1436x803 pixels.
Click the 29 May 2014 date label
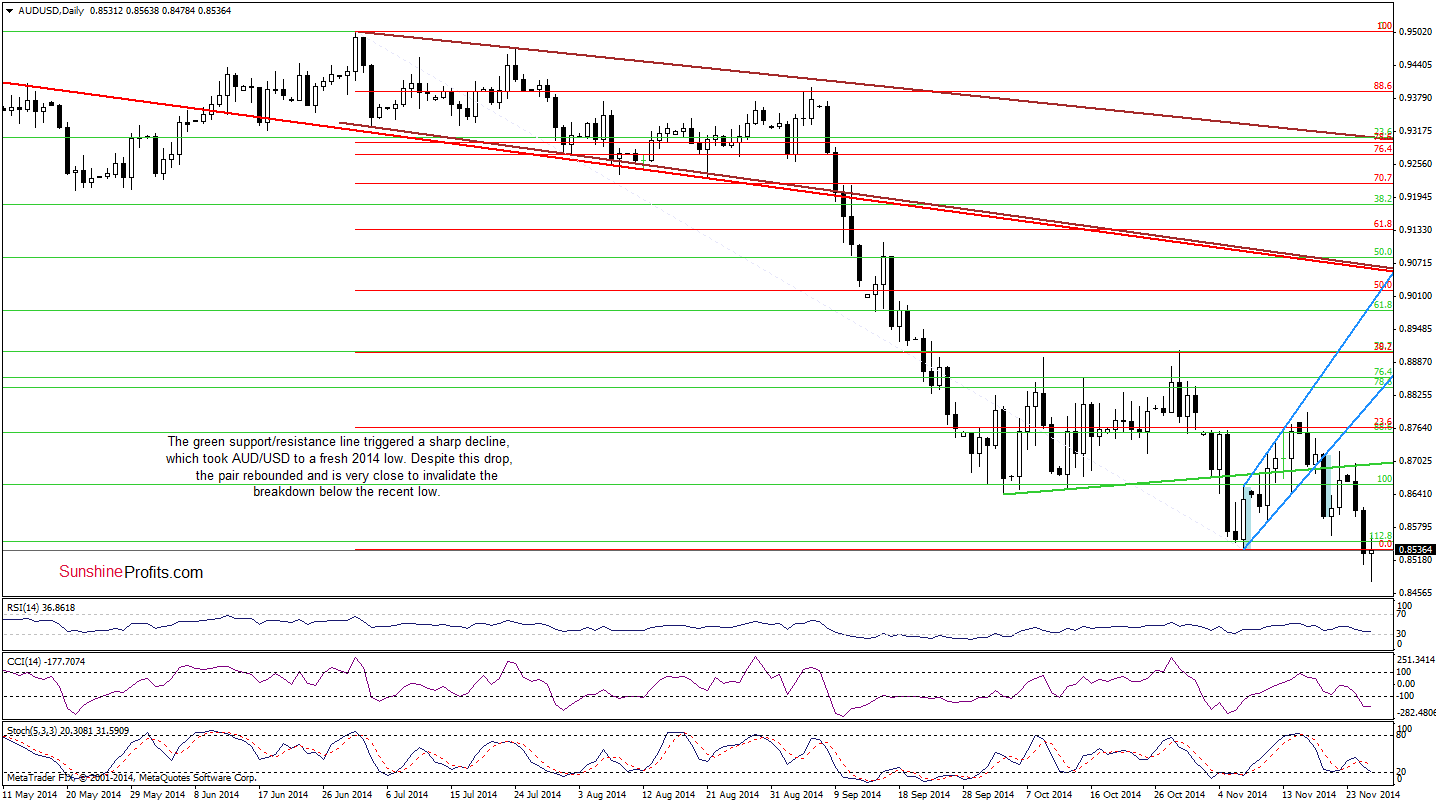point(158,794)
